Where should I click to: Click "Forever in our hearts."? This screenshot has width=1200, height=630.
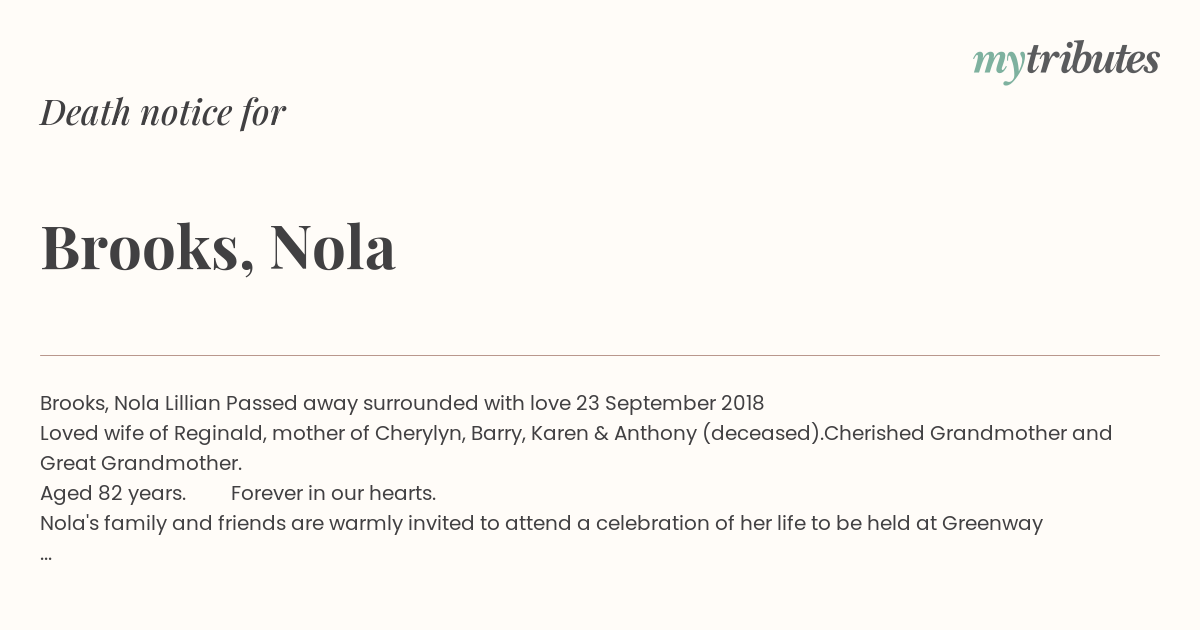[333, 493]
